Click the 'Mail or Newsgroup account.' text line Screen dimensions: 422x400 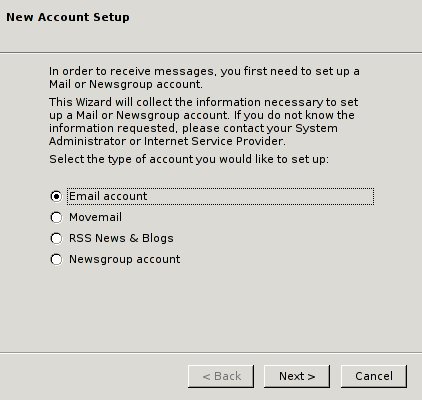coord(126,84)
